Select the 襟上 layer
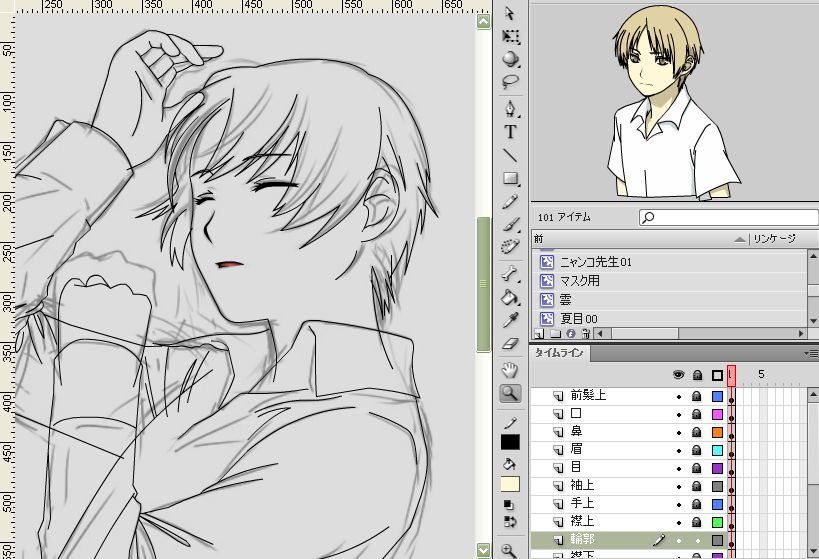 tap(582, 521)
